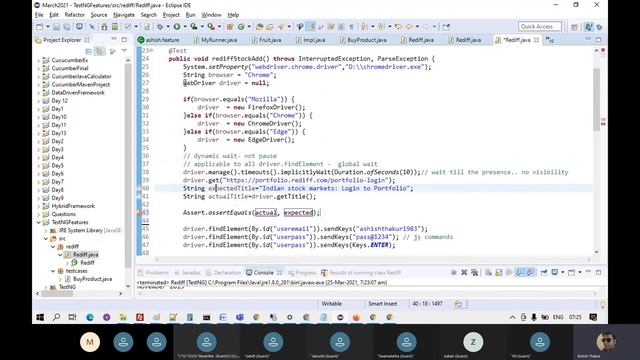Select BuyProduct.java in Project Explorer

[89, 279]
